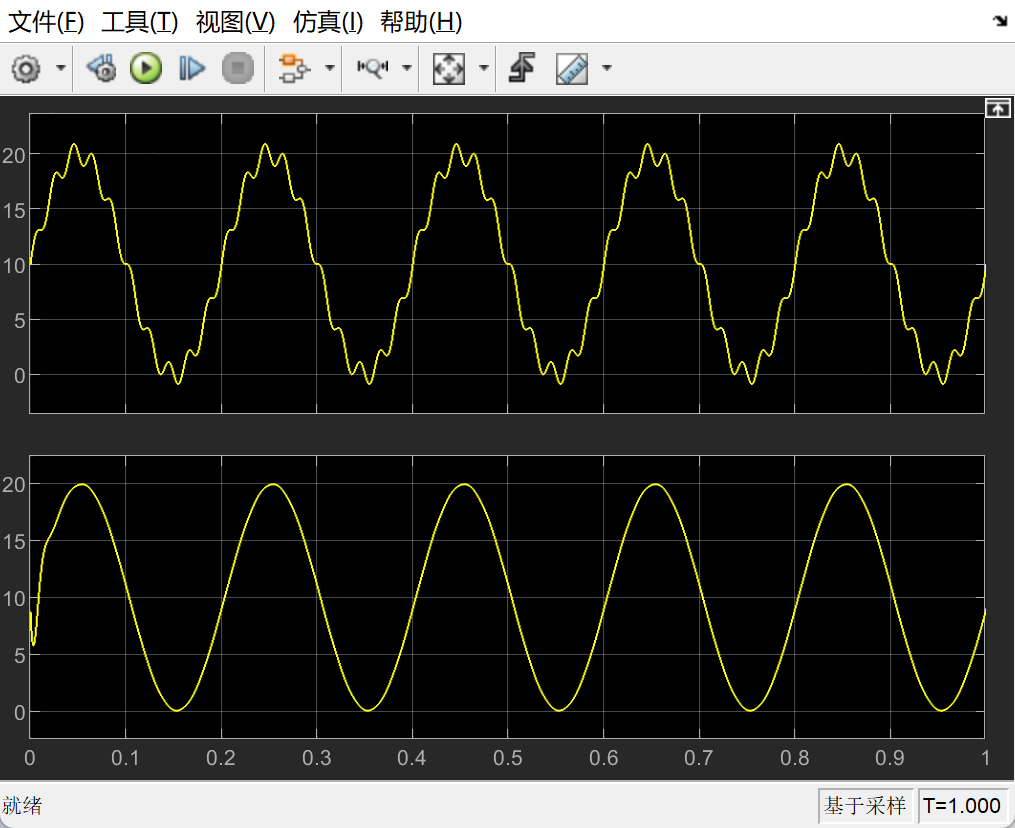
Task: Click the step forward button
Action: (192, 68)
